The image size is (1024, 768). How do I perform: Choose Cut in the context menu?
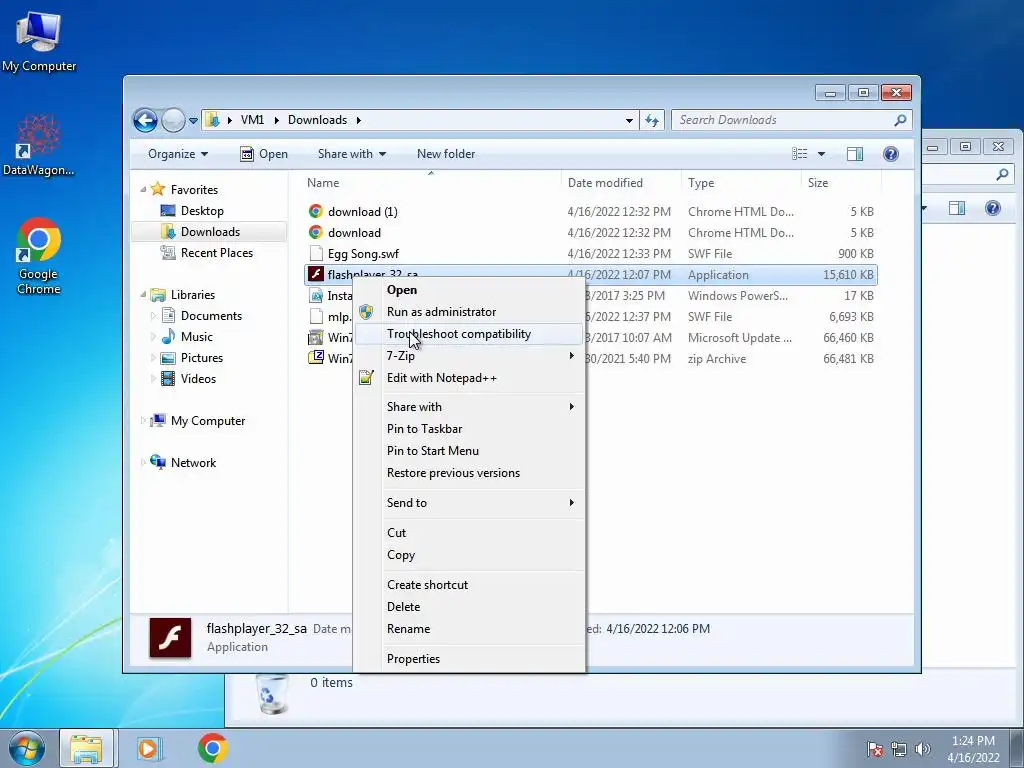pyautogui.click(x=469, y=533)
